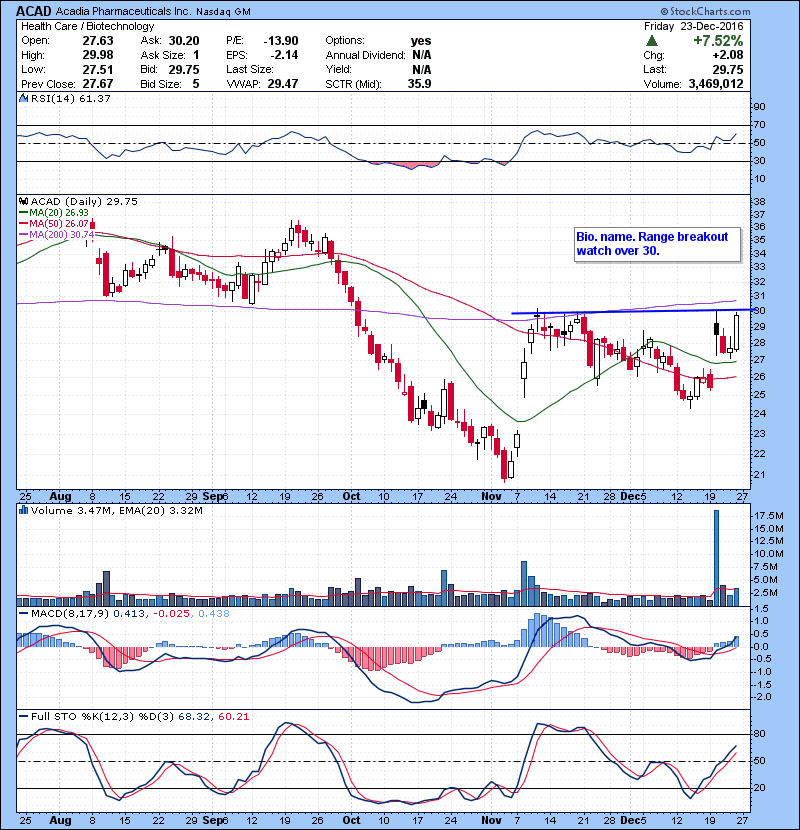
Task: Click the blue resistance trendline at 30
Action: tap(633, 312)
